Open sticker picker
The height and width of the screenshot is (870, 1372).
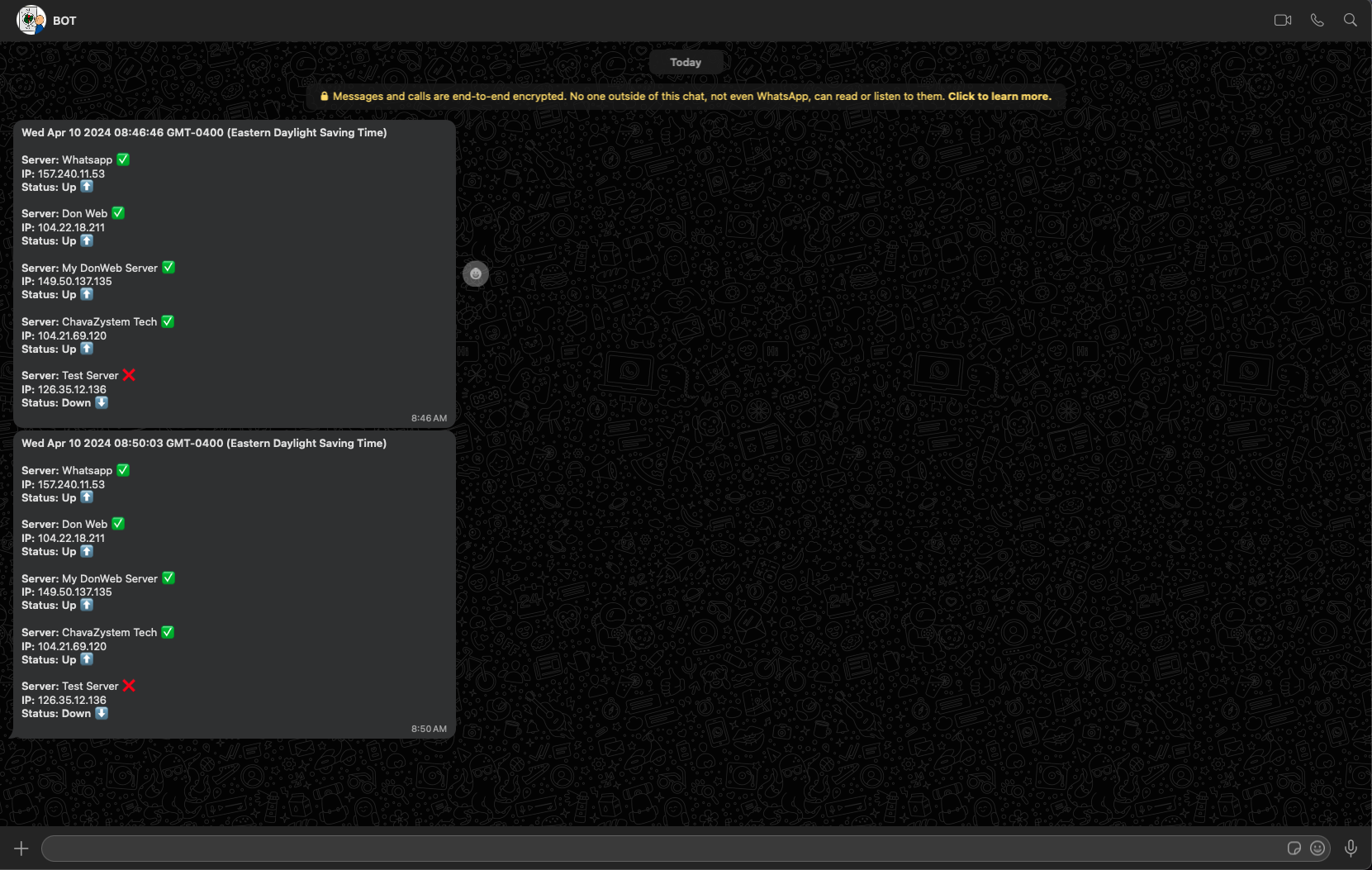[x=1294, y=849]
